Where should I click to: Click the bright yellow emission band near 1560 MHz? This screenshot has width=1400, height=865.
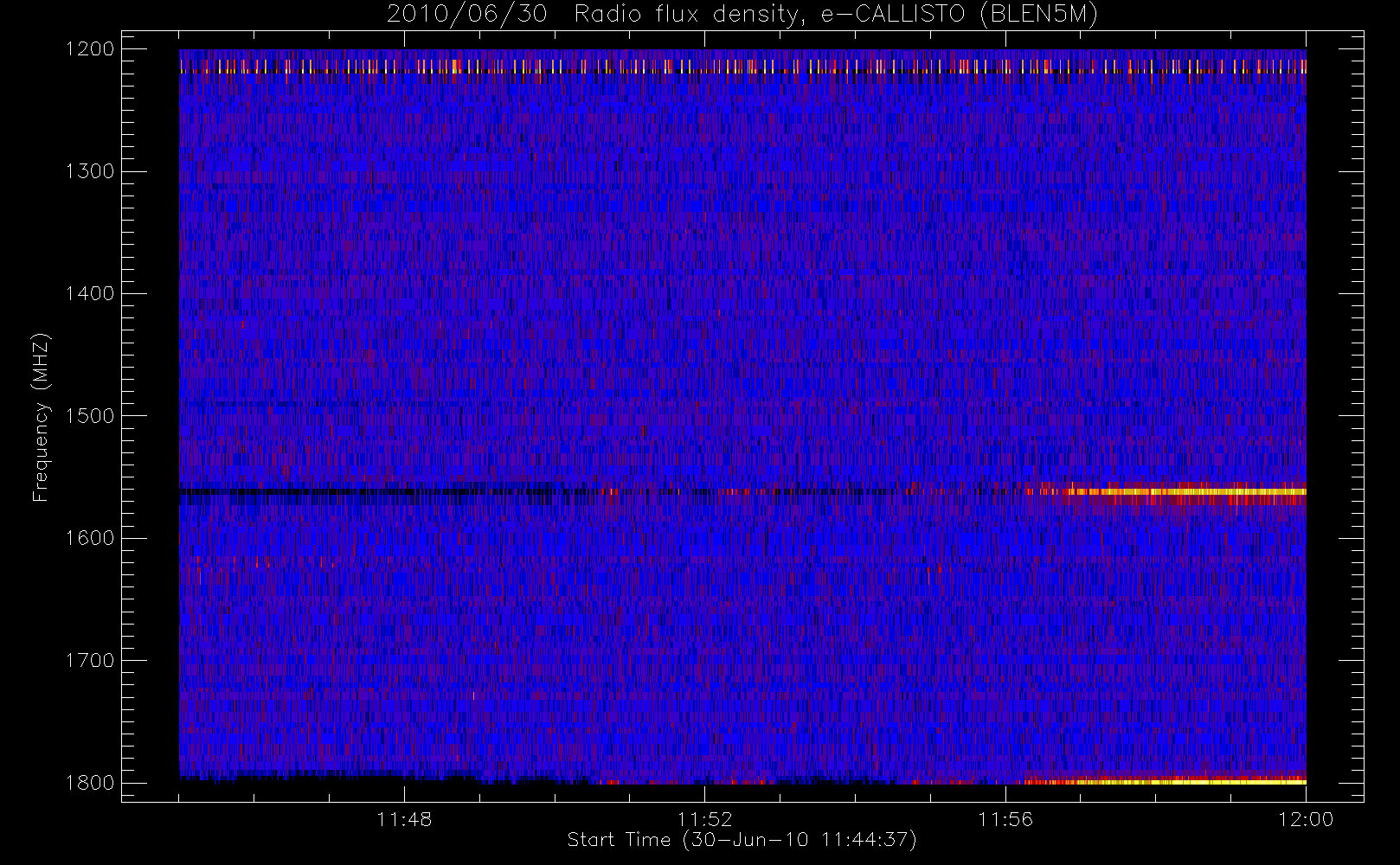tap(1185, 491)
